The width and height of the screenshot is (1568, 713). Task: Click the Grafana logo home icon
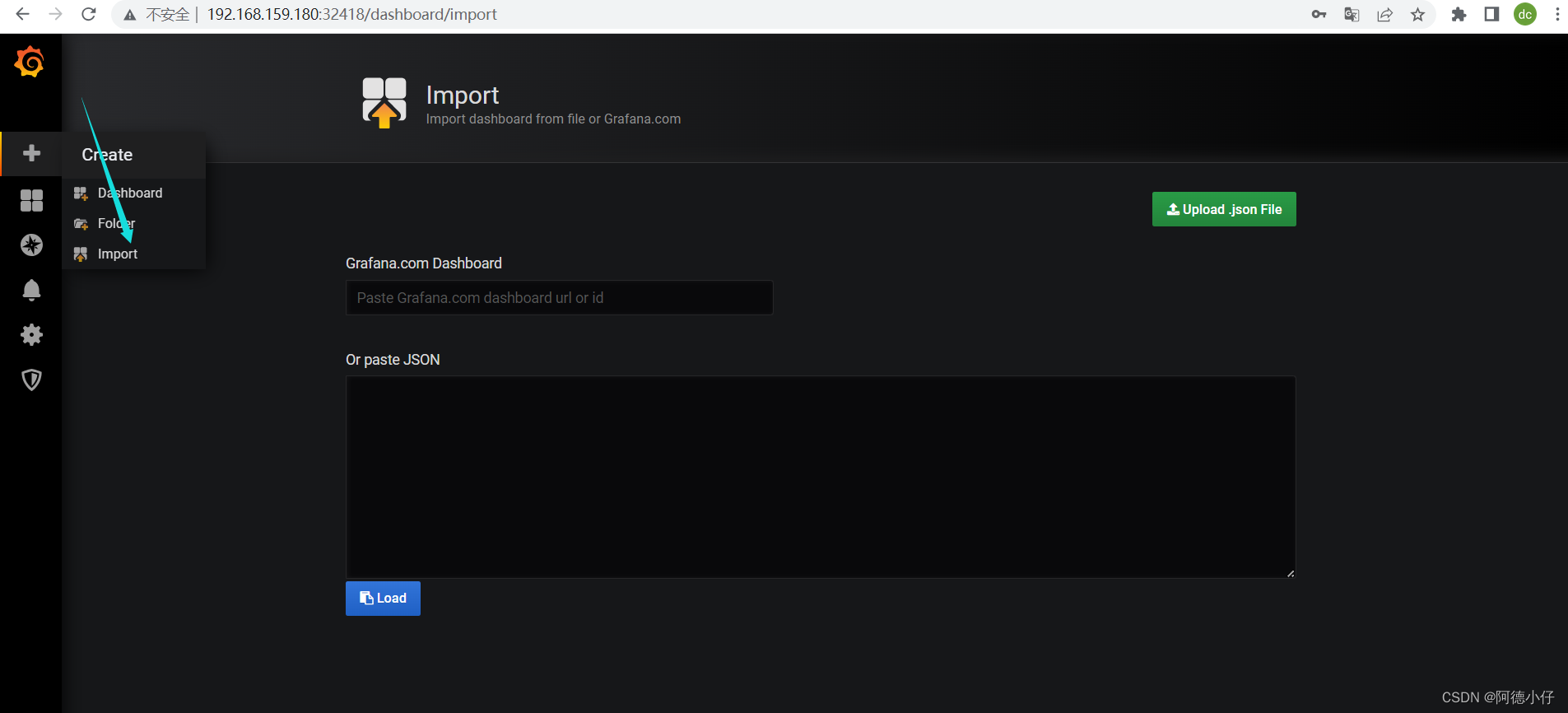point(30,62)
